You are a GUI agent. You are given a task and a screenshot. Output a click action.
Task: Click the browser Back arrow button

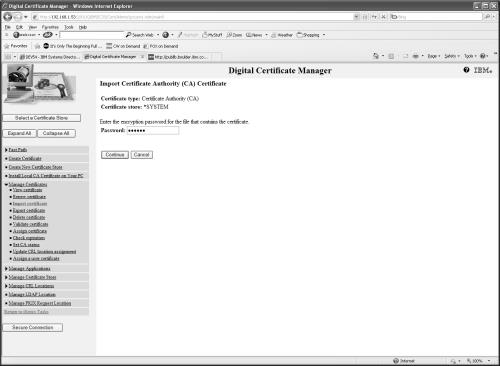click(x=8, y=16)
